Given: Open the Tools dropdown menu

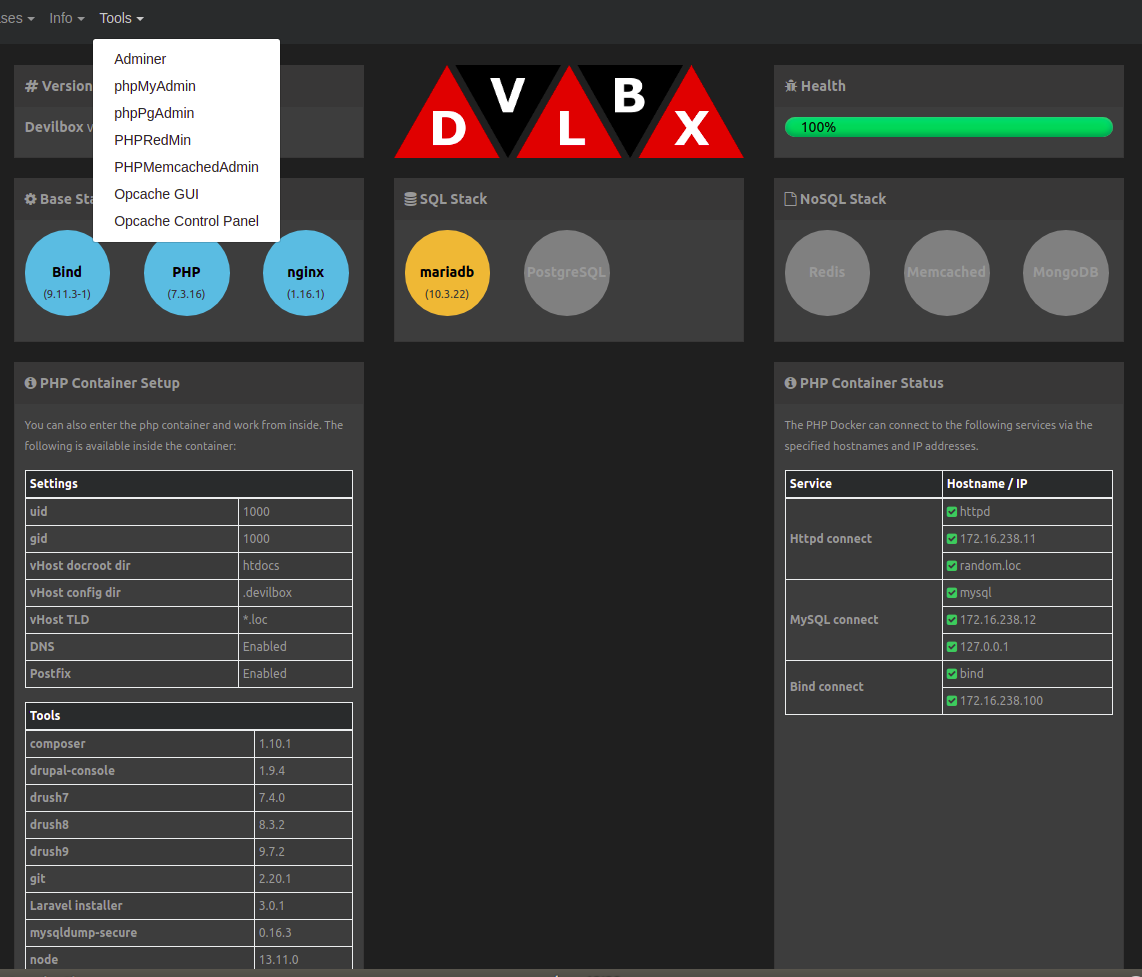Looking at the screenshot, I should [x=120, y=18].
